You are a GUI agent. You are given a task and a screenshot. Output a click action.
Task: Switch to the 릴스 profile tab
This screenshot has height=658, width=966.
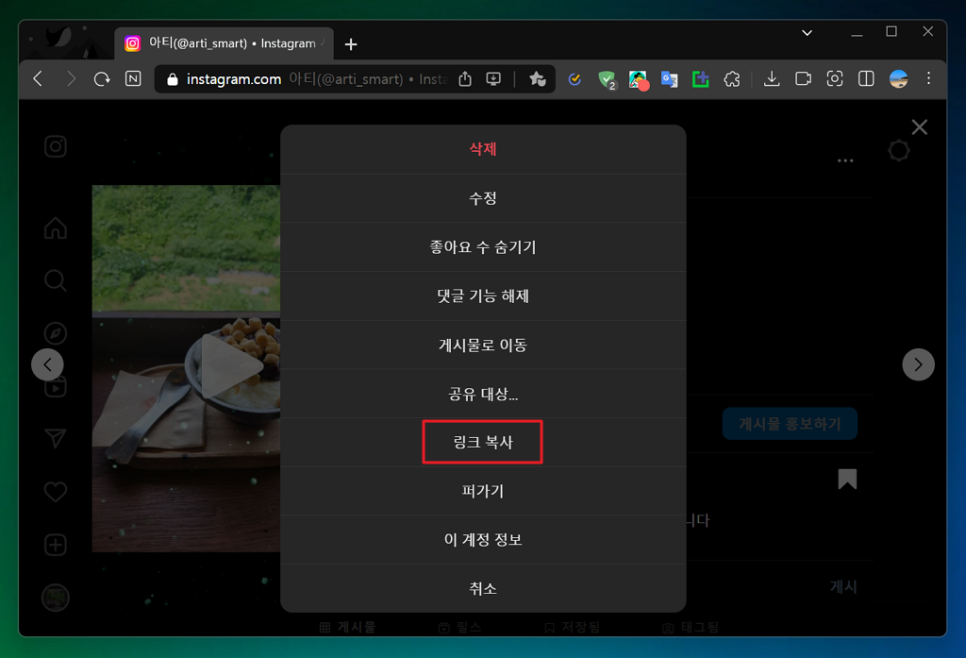pyautogui.click(x=460, y=627)
